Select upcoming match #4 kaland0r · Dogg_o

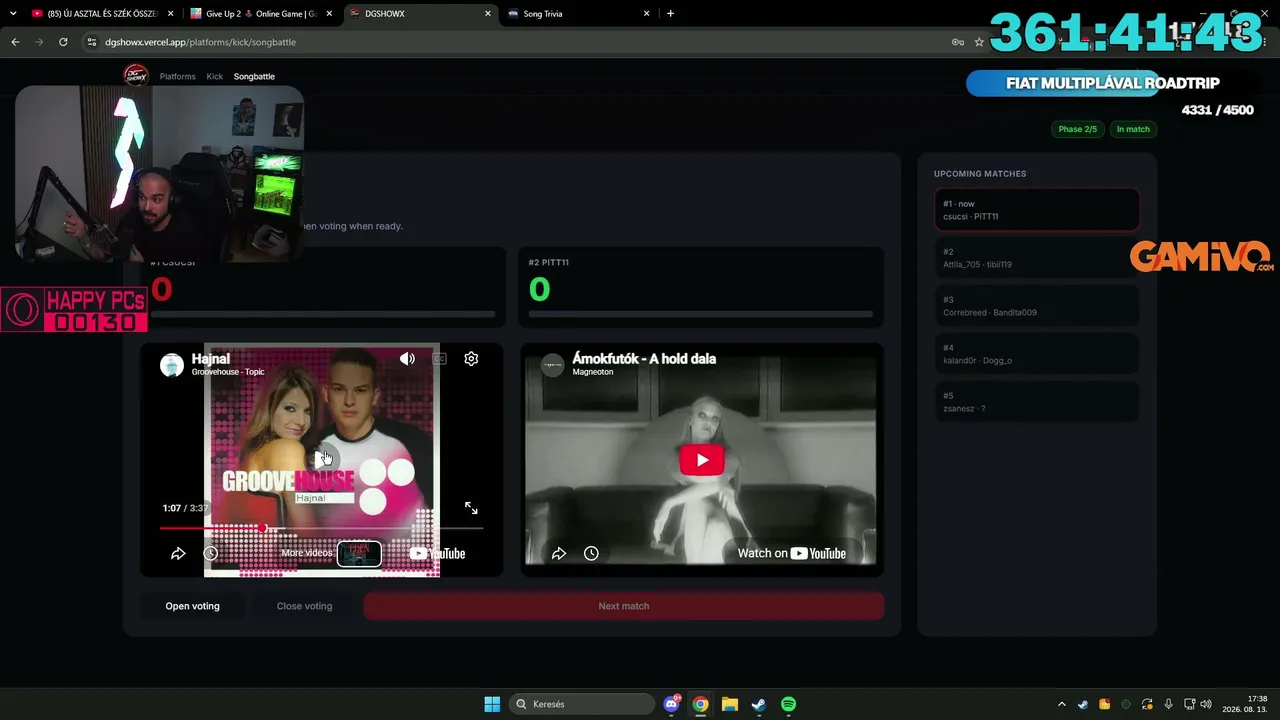[x=1037, y=354]
